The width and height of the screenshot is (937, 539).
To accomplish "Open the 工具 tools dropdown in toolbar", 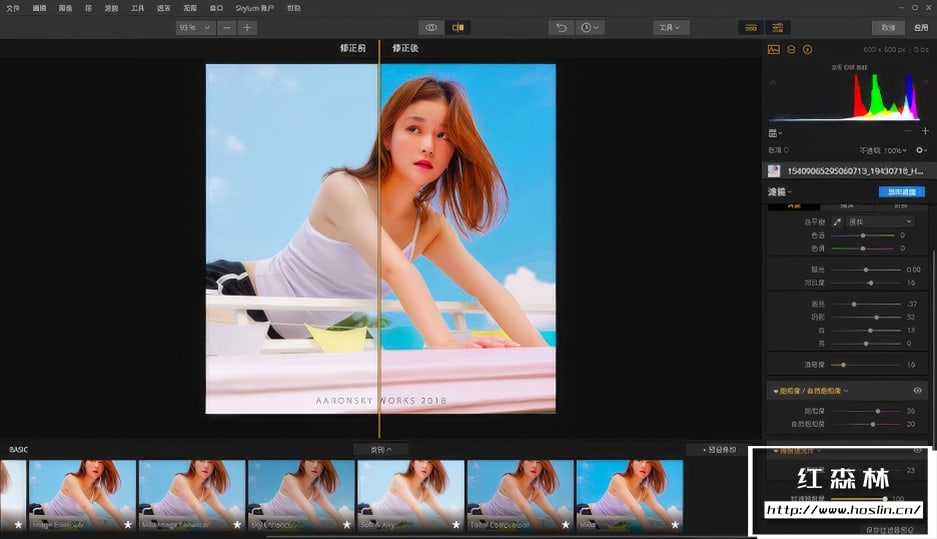I will coord(669,27).
